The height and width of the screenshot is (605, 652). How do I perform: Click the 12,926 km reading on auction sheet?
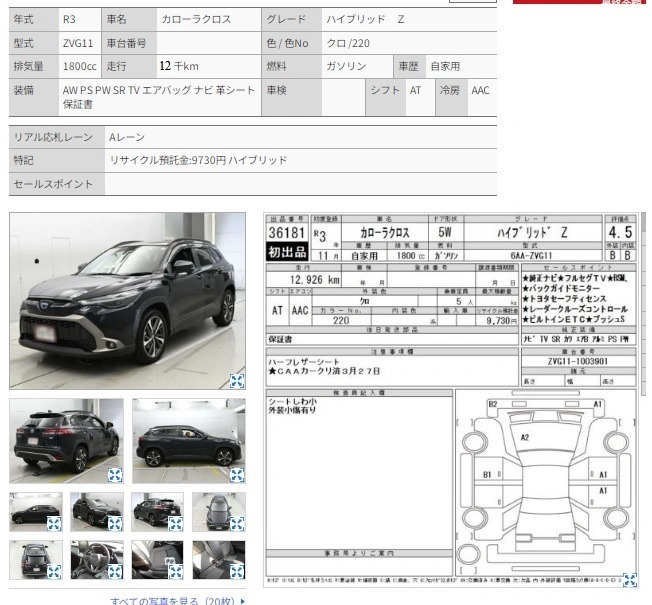coord(315,279)
